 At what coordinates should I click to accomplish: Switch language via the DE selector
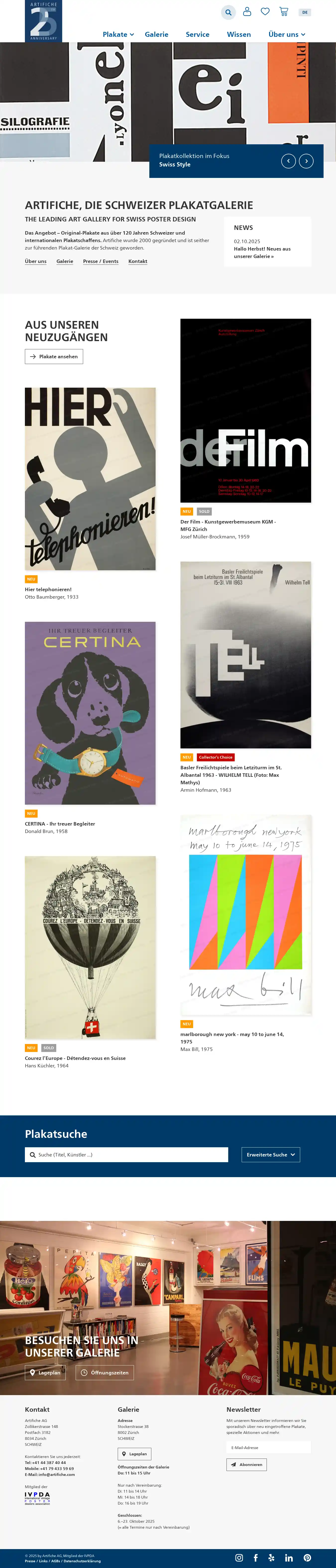tap(305, 12)
